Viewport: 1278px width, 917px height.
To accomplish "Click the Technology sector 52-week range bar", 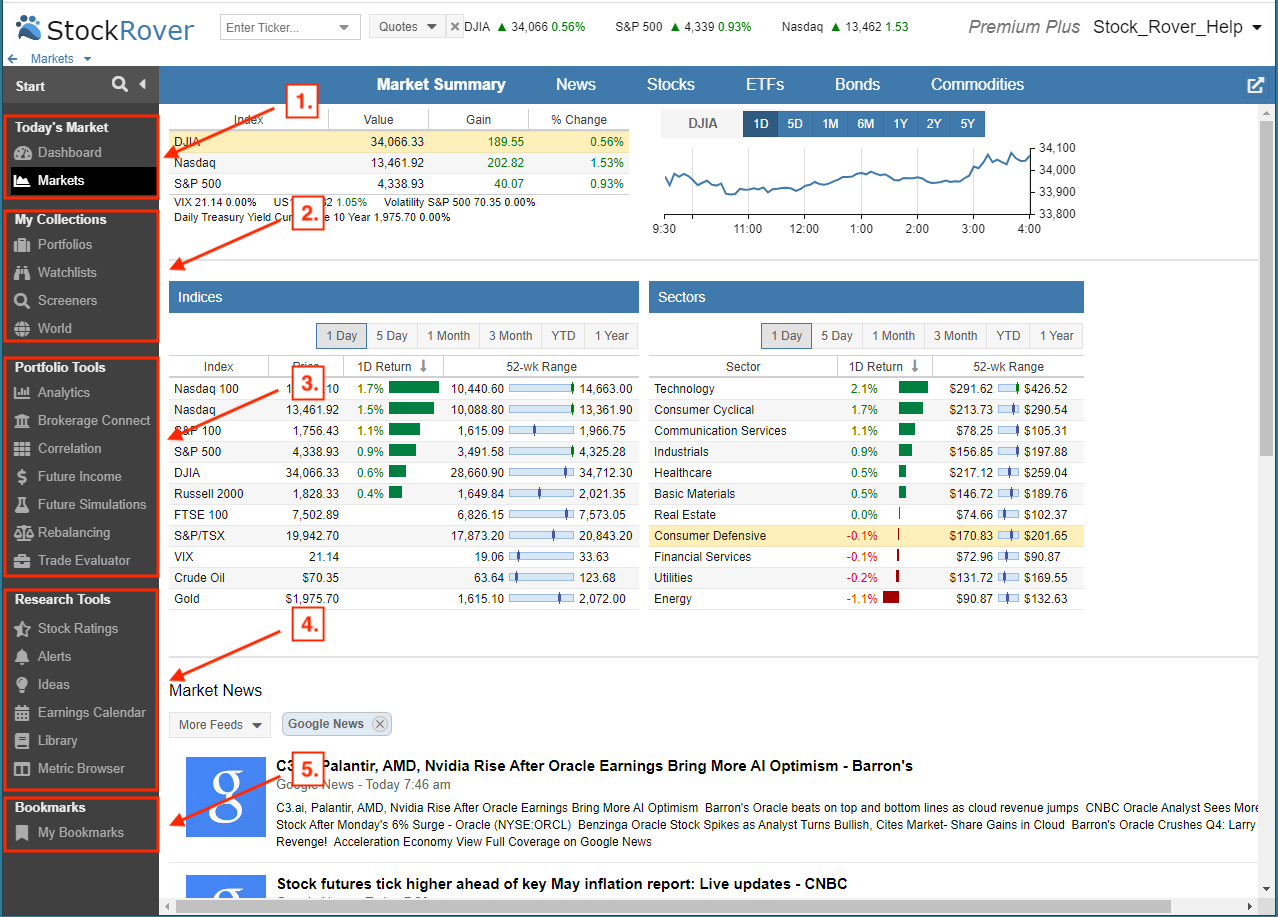I will [1008, 389].
